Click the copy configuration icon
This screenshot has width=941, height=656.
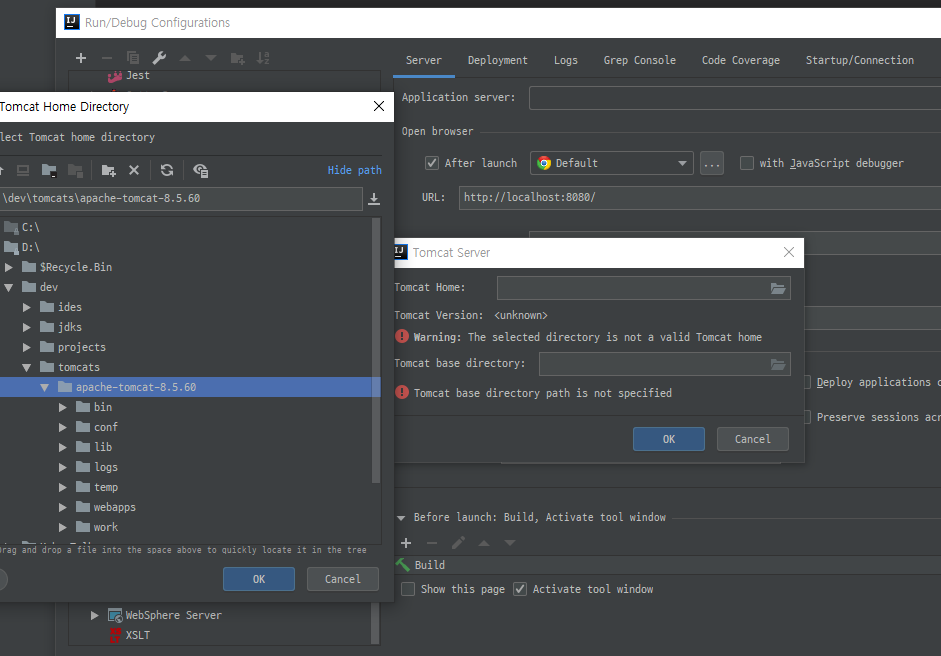[133, 58]
